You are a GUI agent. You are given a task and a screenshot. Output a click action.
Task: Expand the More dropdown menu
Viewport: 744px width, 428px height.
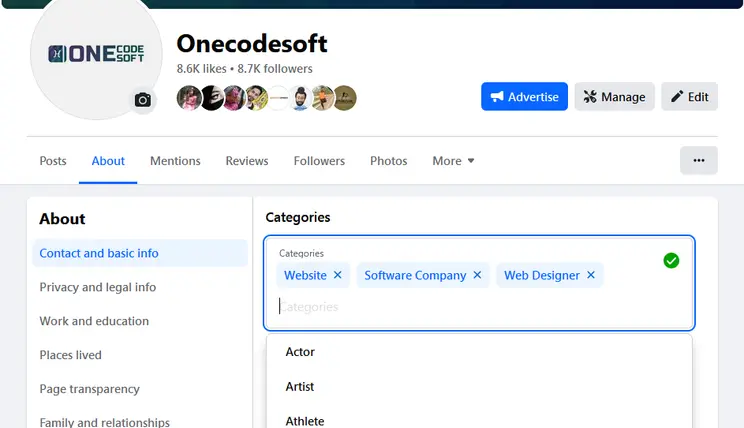click(x=453, y=161)
